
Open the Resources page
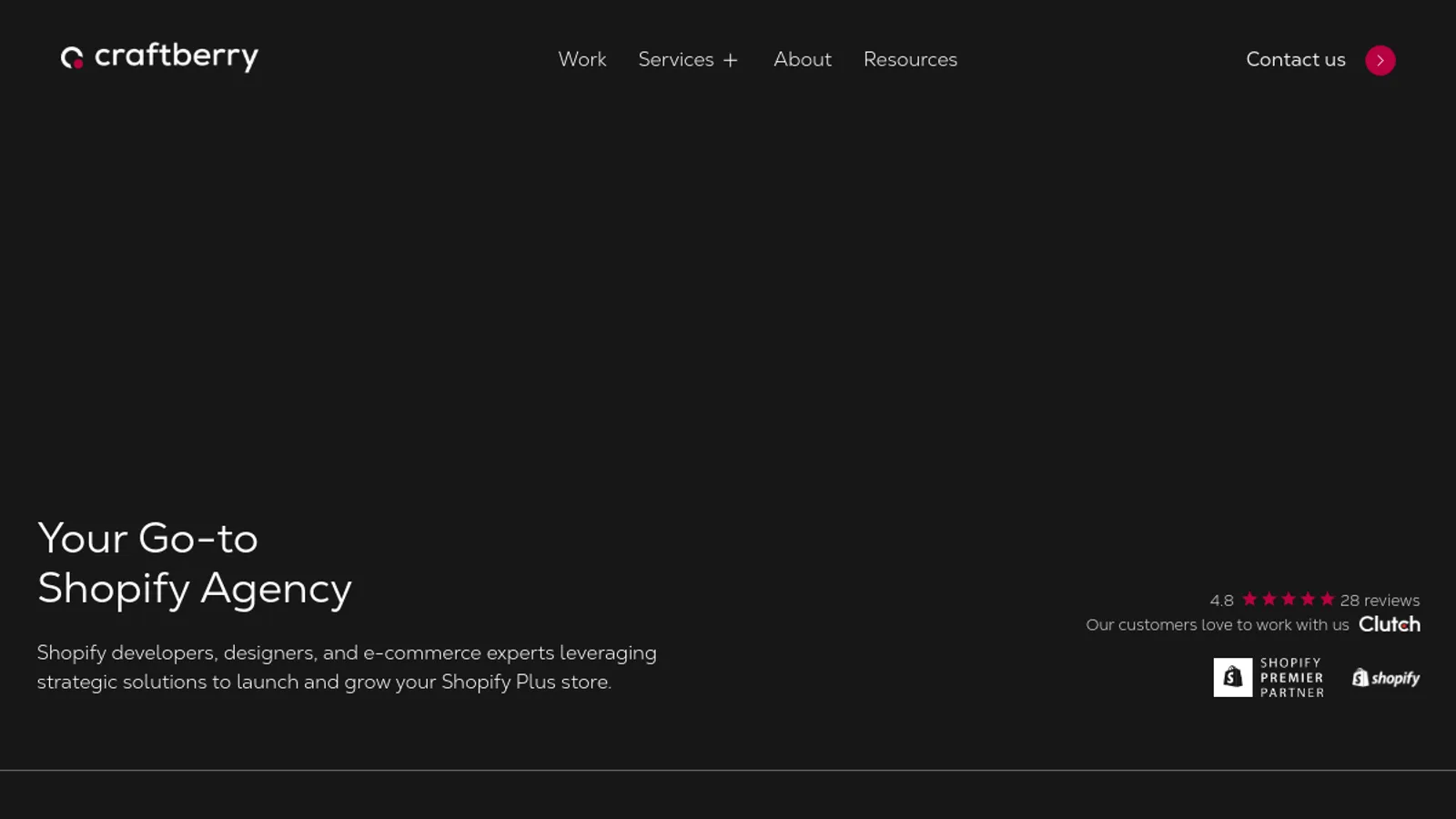(x=910, y=59)
